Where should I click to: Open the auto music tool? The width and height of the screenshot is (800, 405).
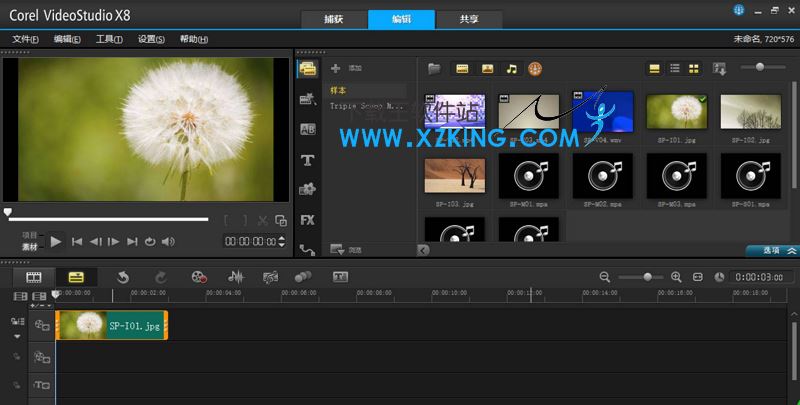pyautogui.click(x=270, y=277)
